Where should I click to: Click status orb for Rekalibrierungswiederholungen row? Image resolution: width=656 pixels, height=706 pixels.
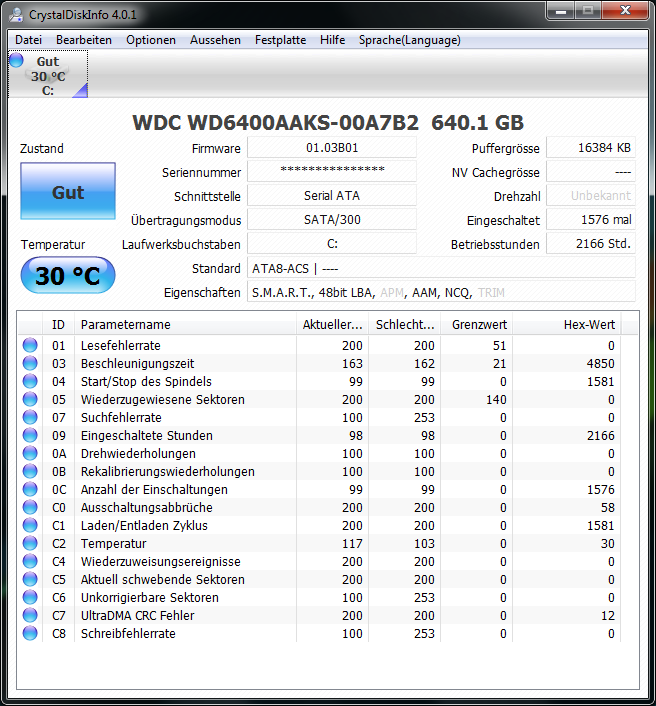pyautogui.click(x=30, y=471)
